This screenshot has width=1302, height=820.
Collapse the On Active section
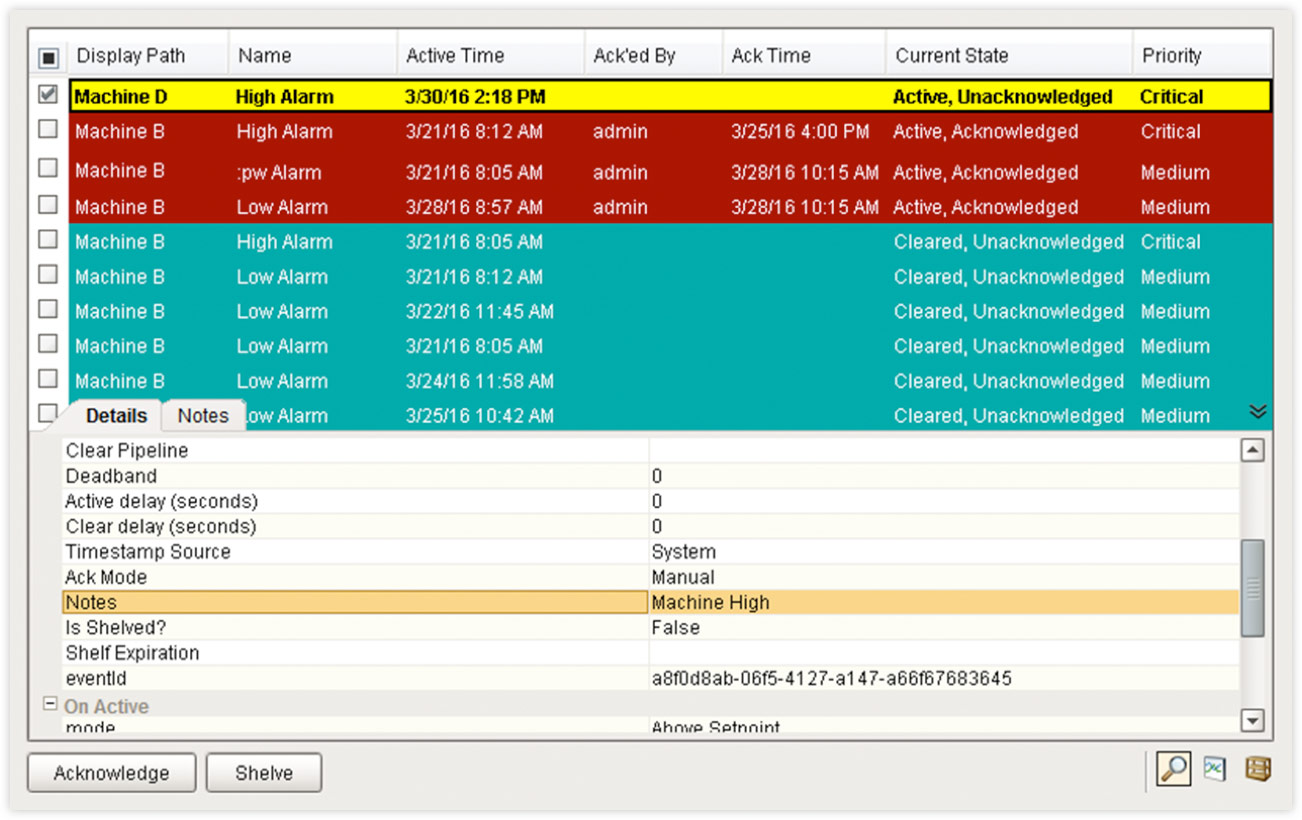point(49,705)
